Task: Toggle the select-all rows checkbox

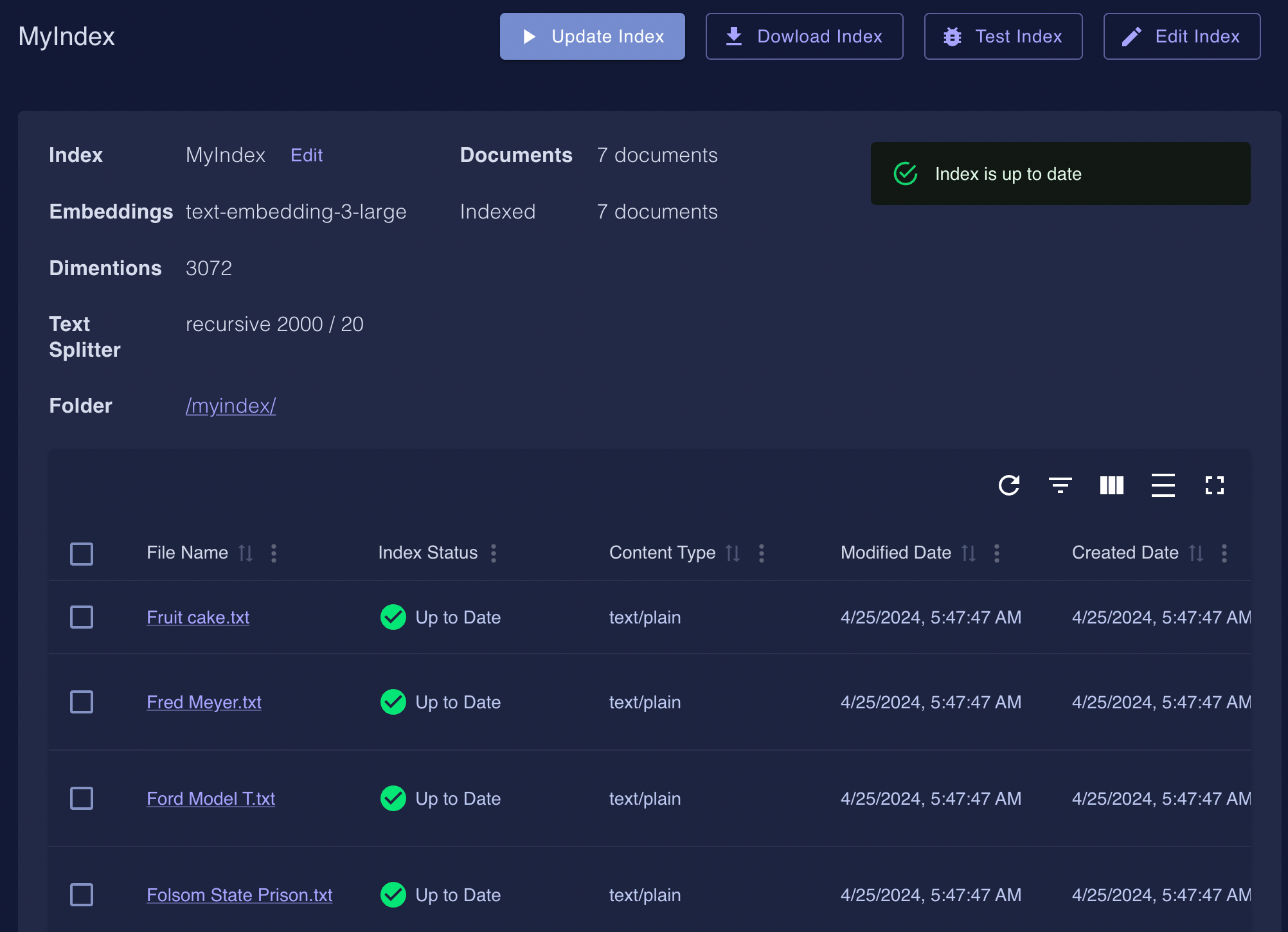Action: pyautogui.click(x=82, y=553)
